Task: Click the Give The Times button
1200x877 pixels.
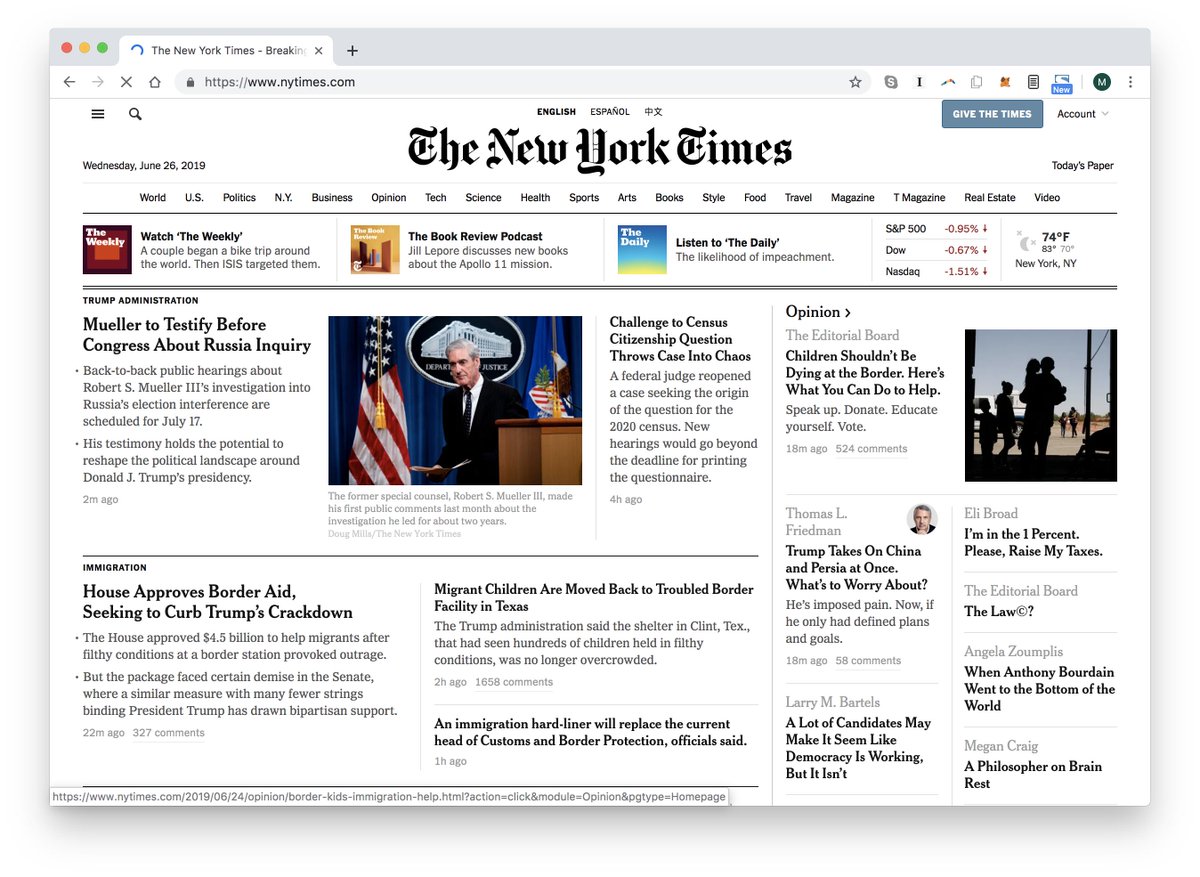Action: (x=991, y=114)
